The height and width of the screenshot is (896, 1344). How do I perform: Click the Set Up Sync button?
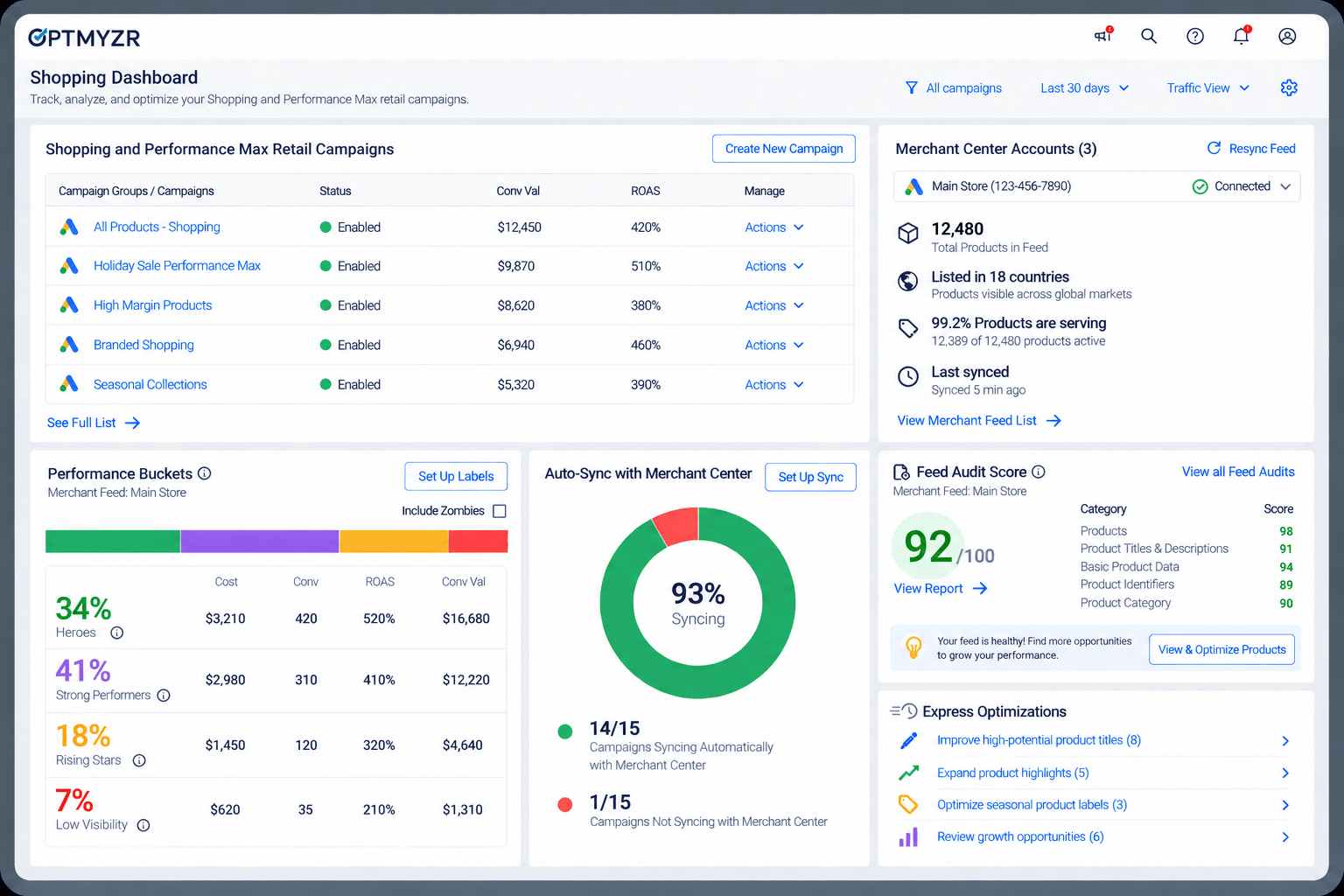811,477
